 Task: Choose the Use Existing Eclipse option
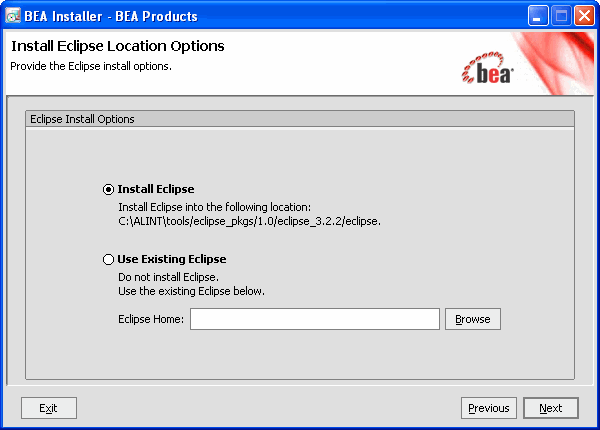click(109, 259)
